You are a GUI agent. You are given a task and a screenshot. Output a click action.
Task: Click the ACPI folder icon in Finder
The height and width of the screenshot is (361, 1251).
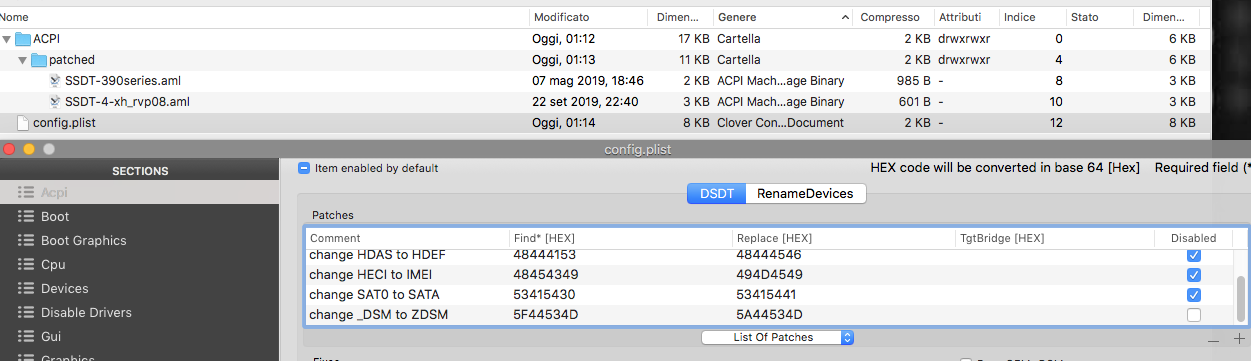(x=23, y=39)
